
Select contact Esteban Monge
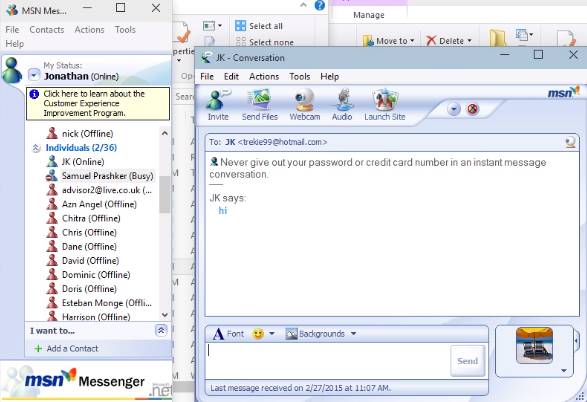[99, 303]
